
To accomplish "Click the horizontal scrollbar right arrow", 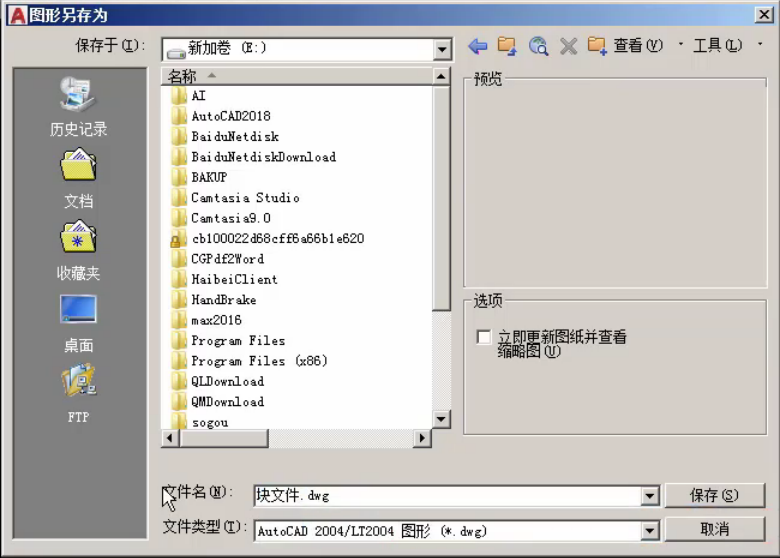I will 422,438.
